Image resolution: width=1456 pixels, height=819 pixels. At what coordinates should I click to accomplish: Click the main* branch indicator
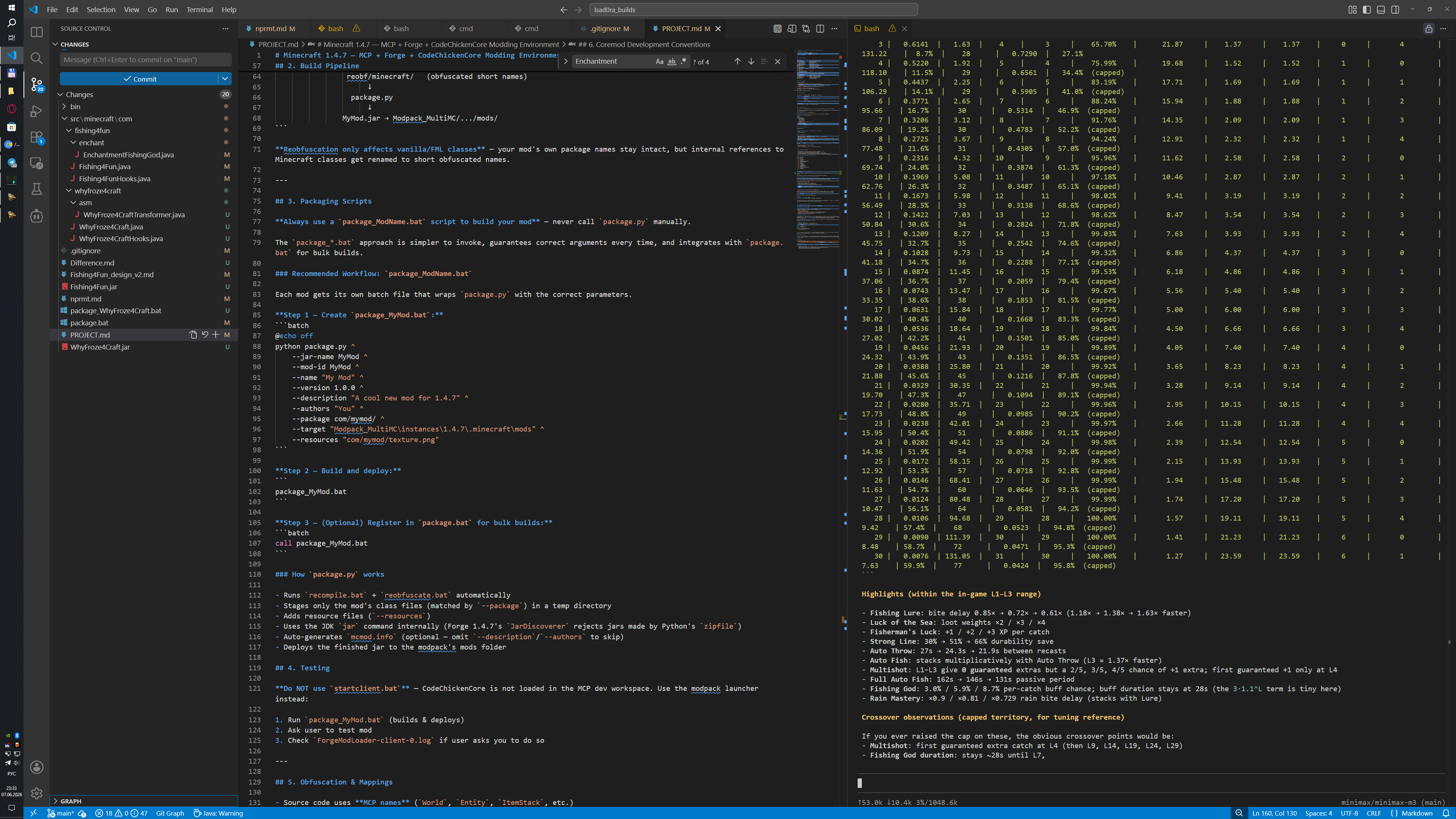(x=61, y=813)
